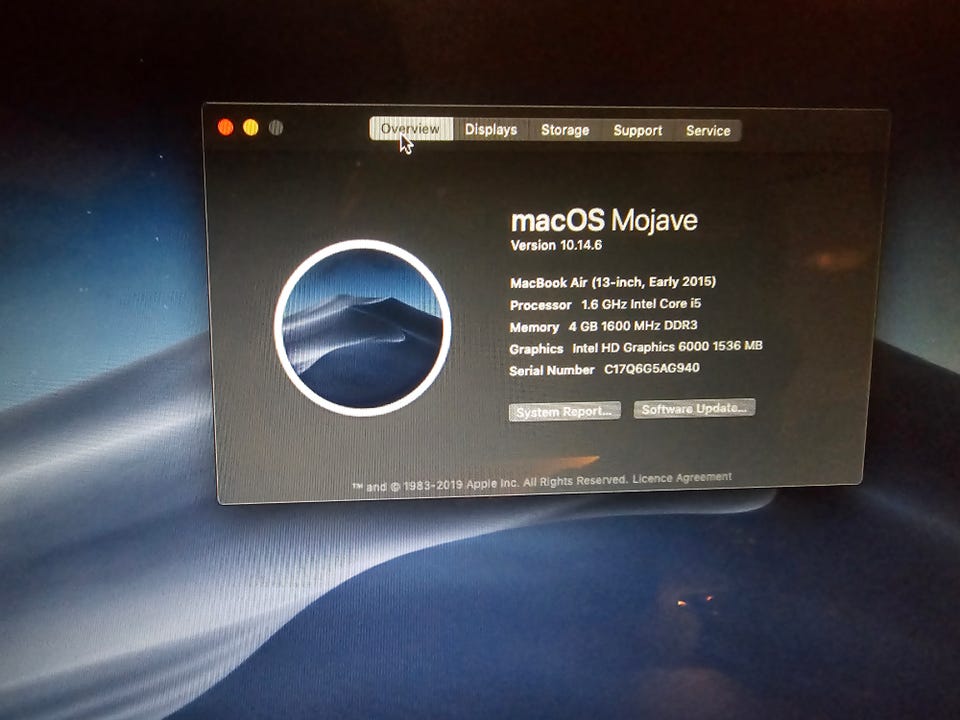Image resolution: width=960 pixels, height=720 pixels.
Task: Open the System Report button
Action: coord(564,411)
